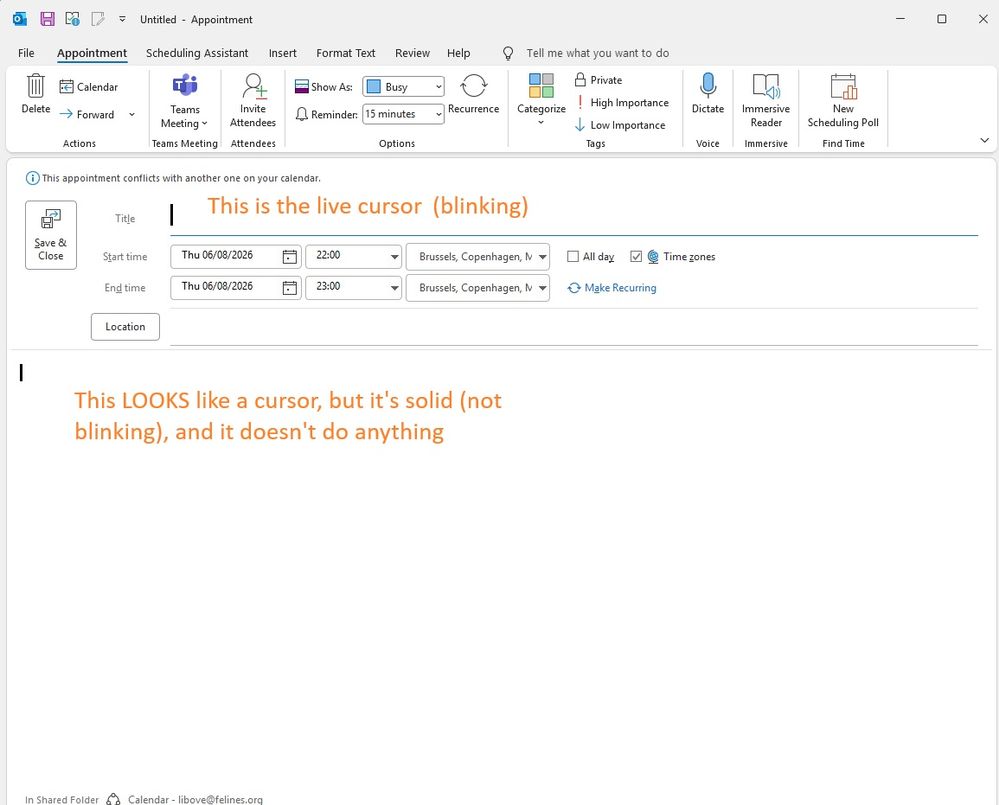Add a Teams Meeting
999x805 pixels.
coord(185,101)
